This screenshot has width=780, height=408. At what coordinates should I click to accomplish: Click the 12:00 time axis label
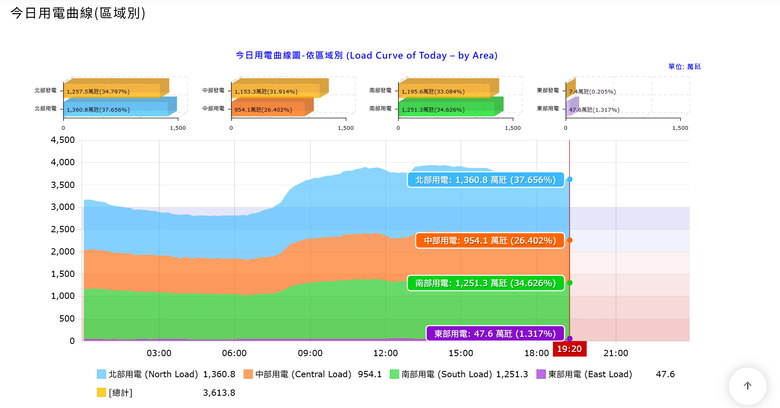pyautogui.click(x=386, y=353)
